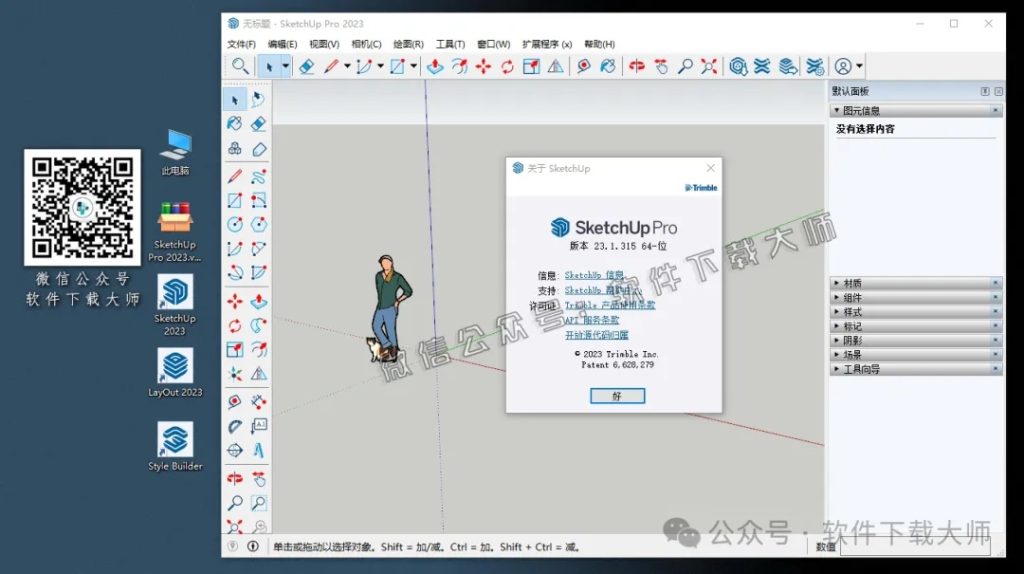The image size is (1024, 574).
Task: Open the 绘图(R) menu
Action: [408, 44]
